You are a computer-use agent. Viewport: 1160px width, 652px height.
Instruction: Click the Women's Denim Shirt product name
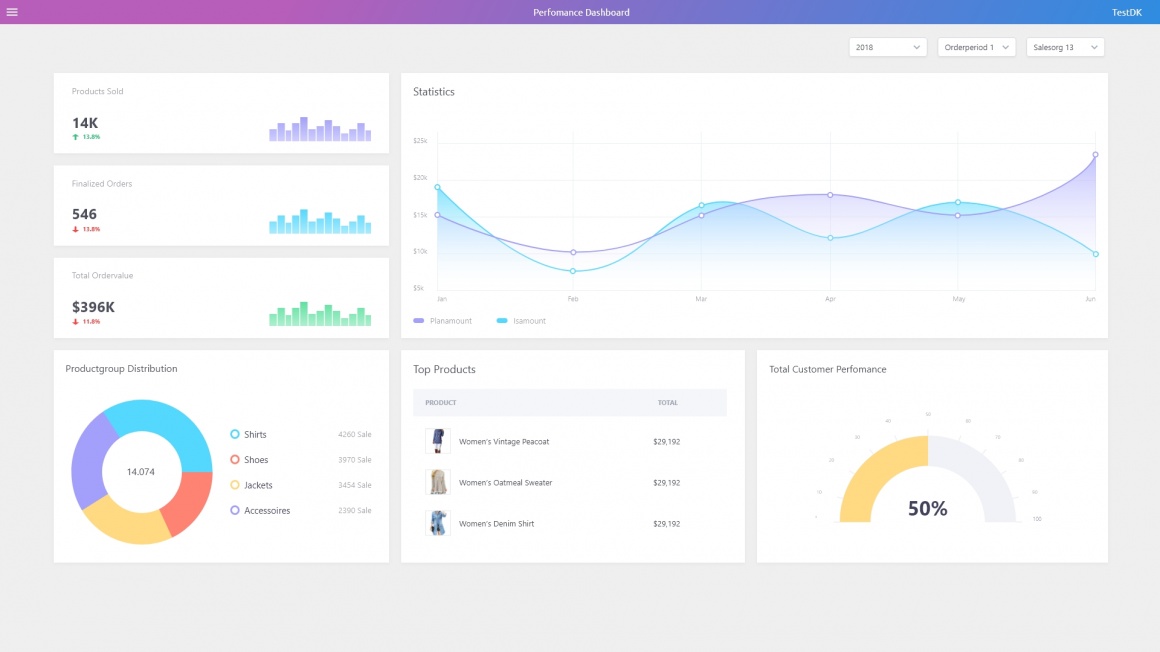[x=496, y=524]
